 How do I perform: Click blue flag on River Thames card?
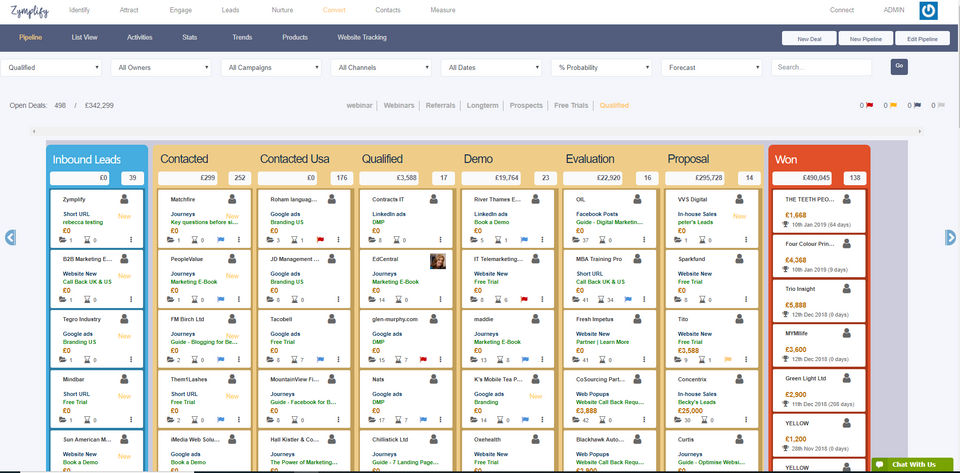(x=524, y=240)
